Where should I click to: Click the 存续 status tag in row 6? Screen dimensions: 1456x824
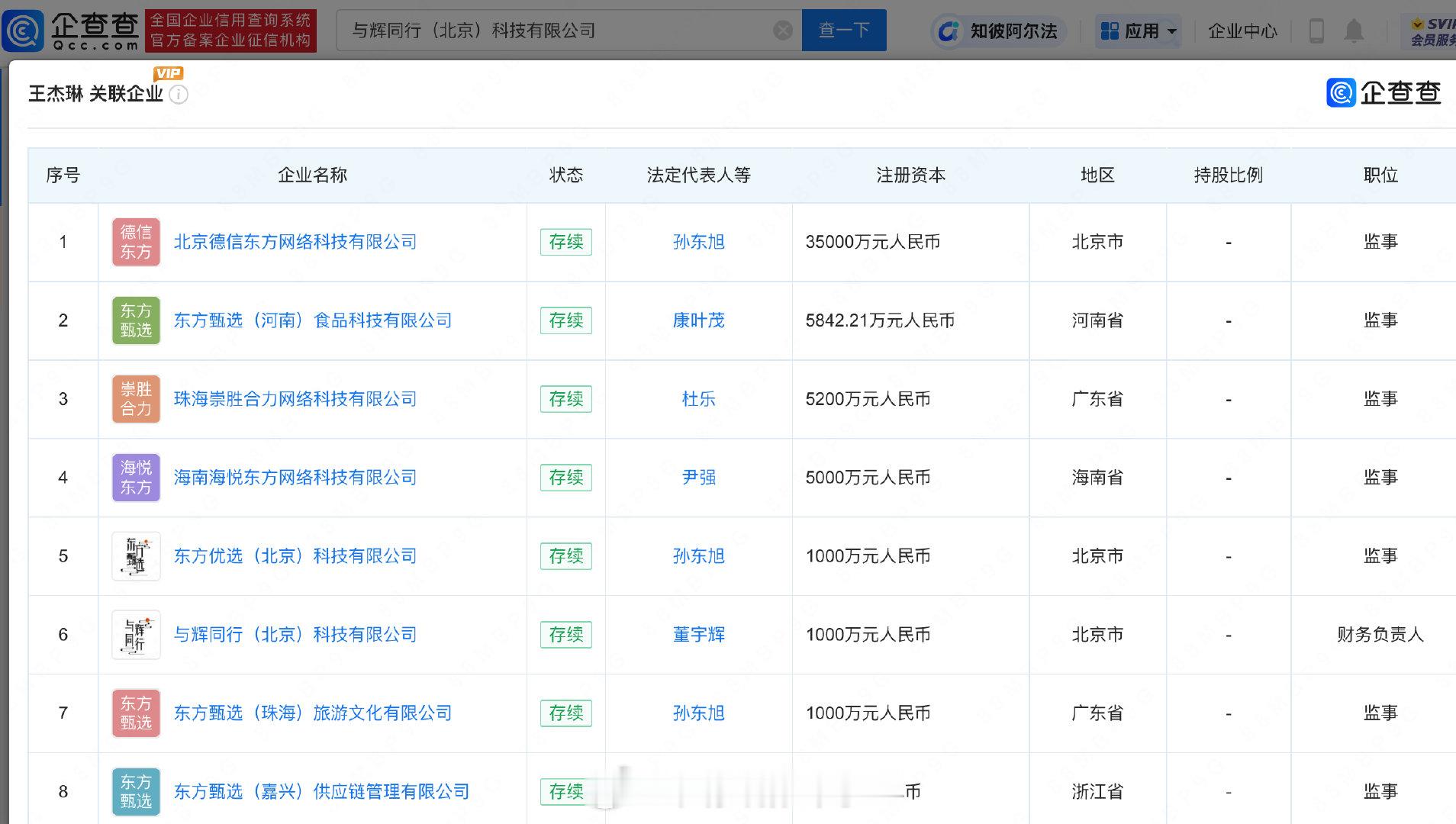(x=566, y=635)
